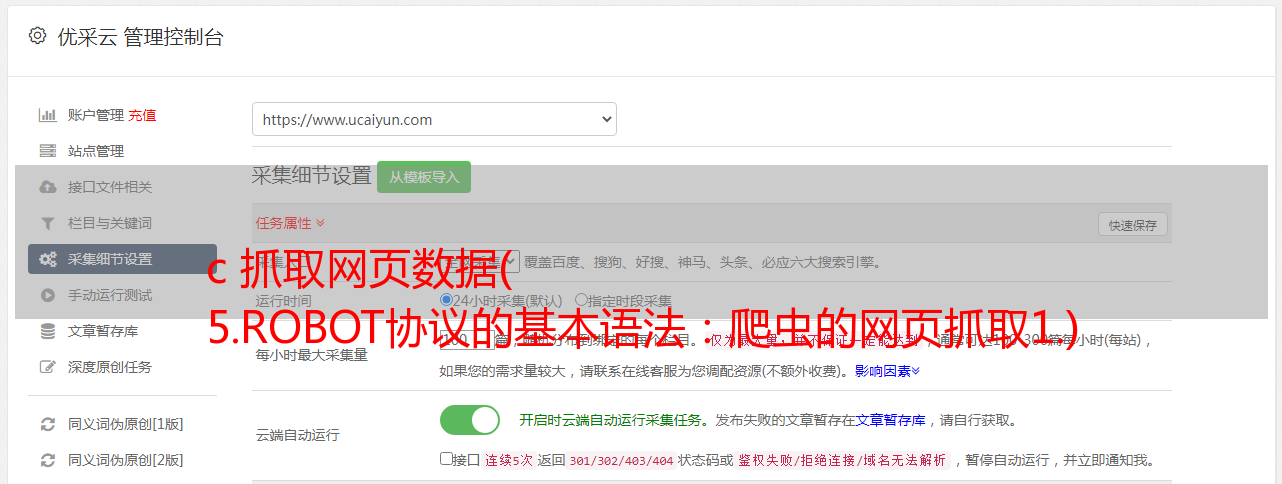
Task: Expand the 影响因素 details link
Action: click(x=887, y=371)
